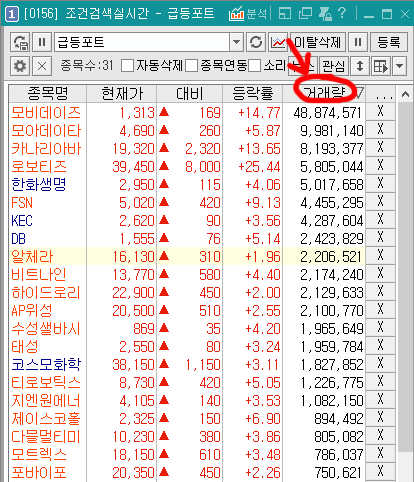Remove 로보티즈 with its X button
Screen dimensions: 414x482
[380, 165]
